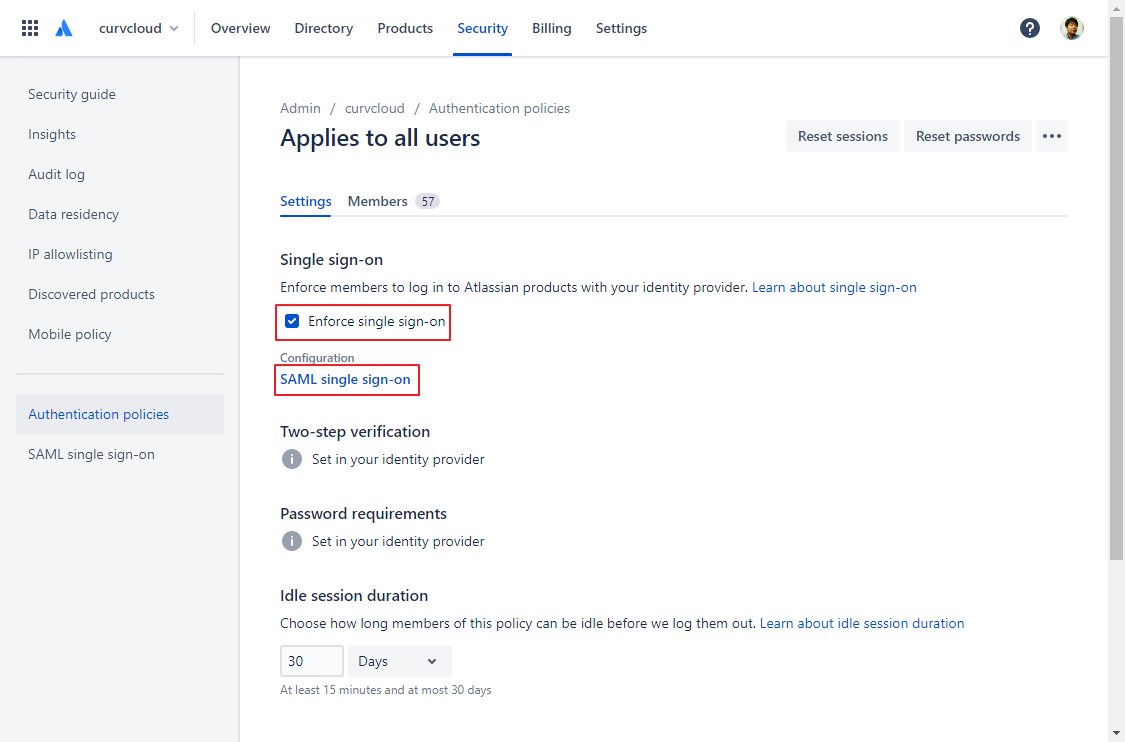
Task: Go to the Overview menu item
Action: click(240, 28)
